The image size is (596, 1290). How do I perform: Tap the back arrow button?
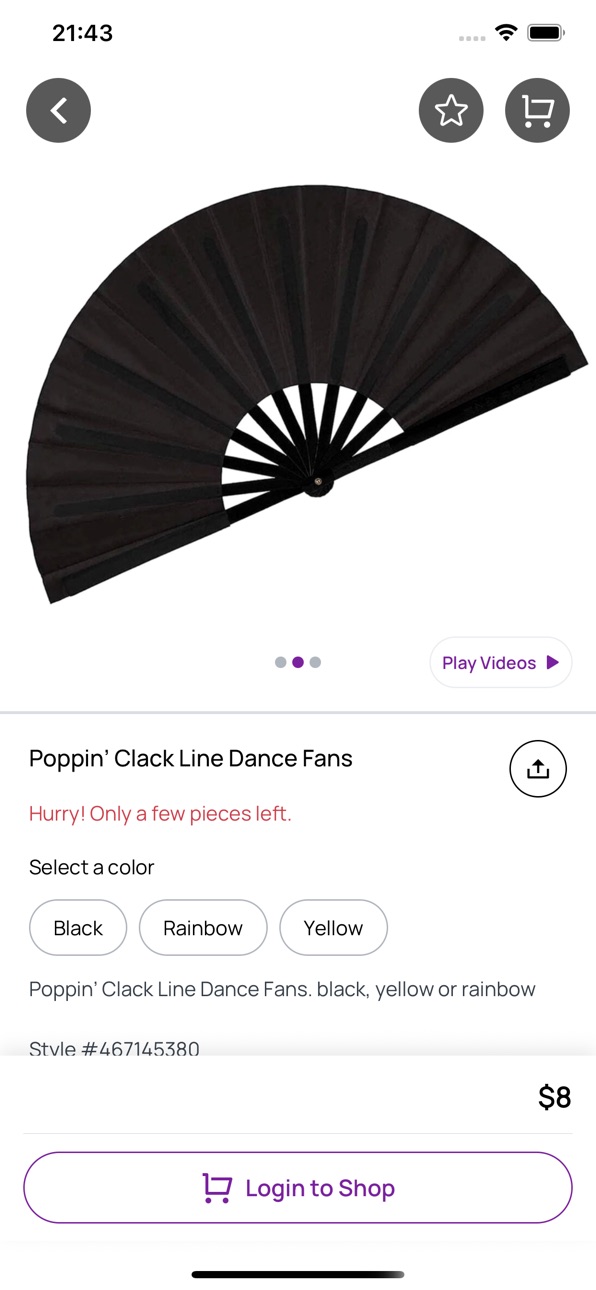[58, 110]
